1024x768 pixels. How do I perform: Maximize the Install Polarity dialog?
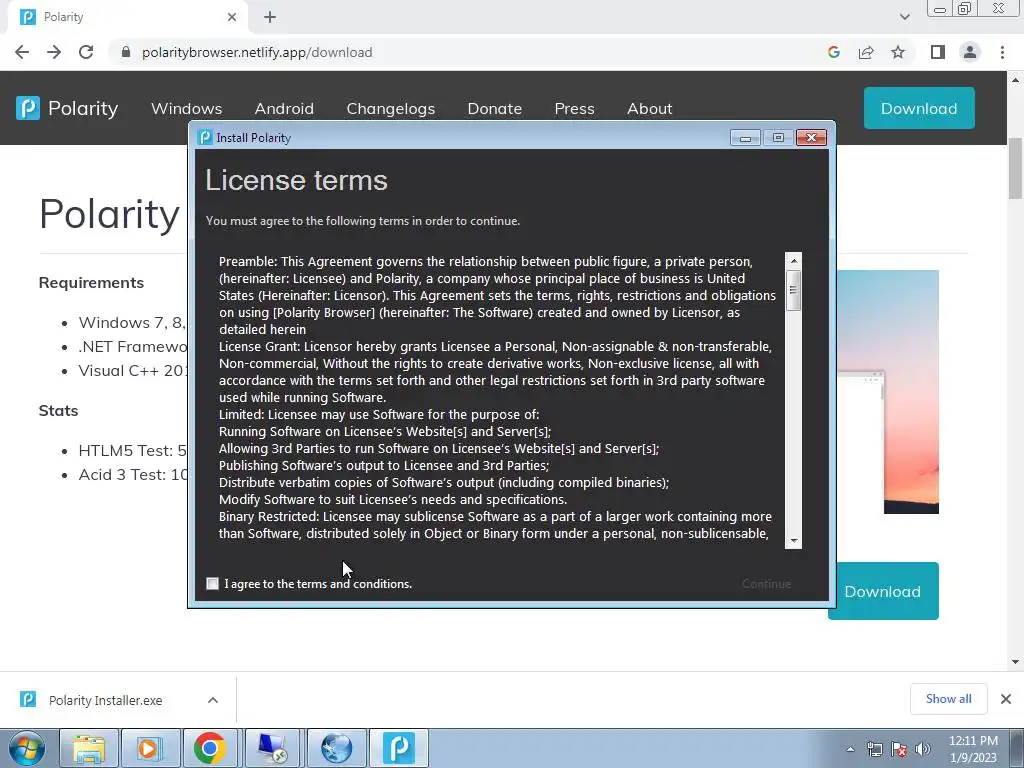point(778,137)
